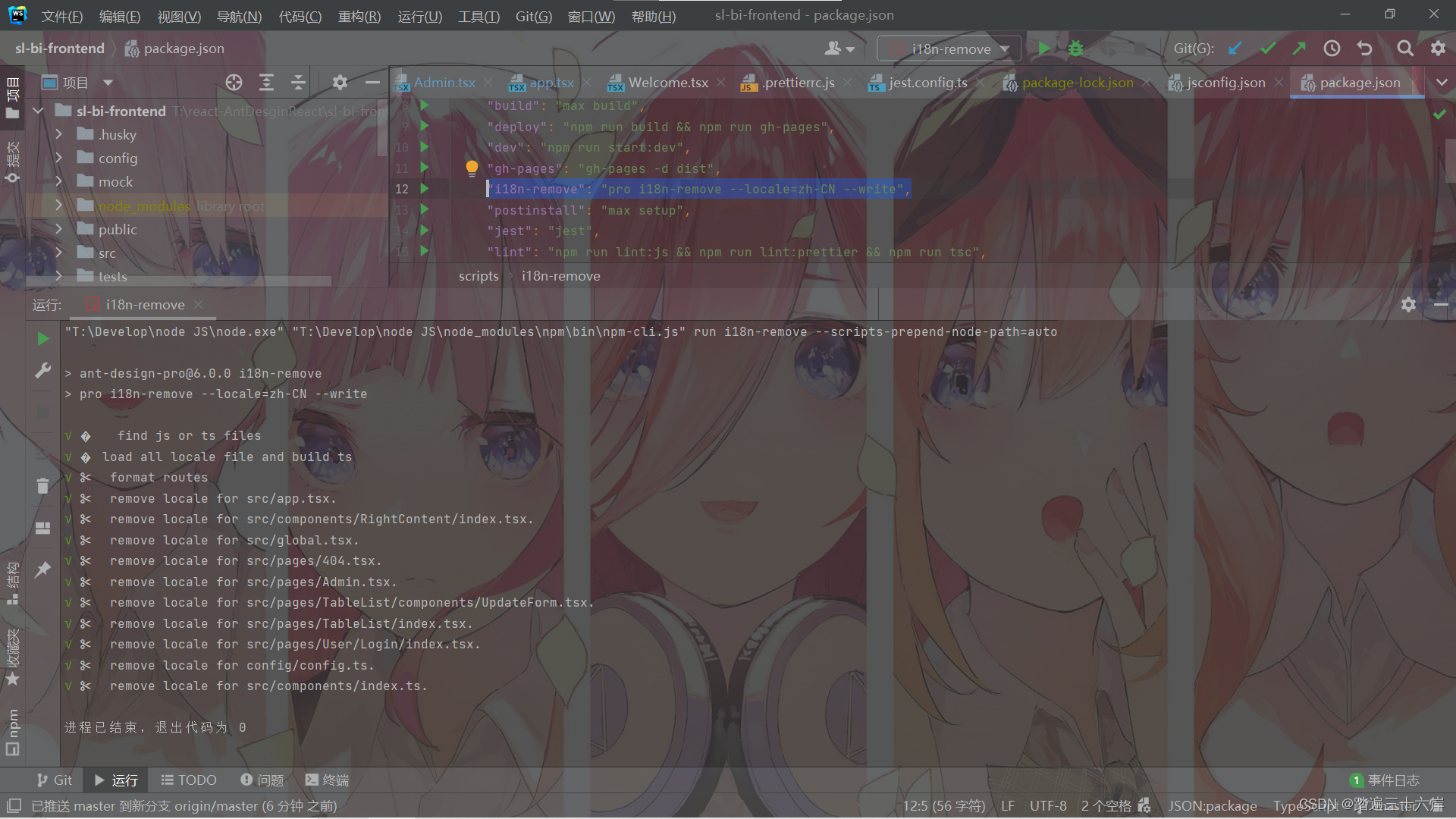Pin the run tab with the pushpin icon
The width and height of the screenshot is (1456, 819).
point(43,570)
